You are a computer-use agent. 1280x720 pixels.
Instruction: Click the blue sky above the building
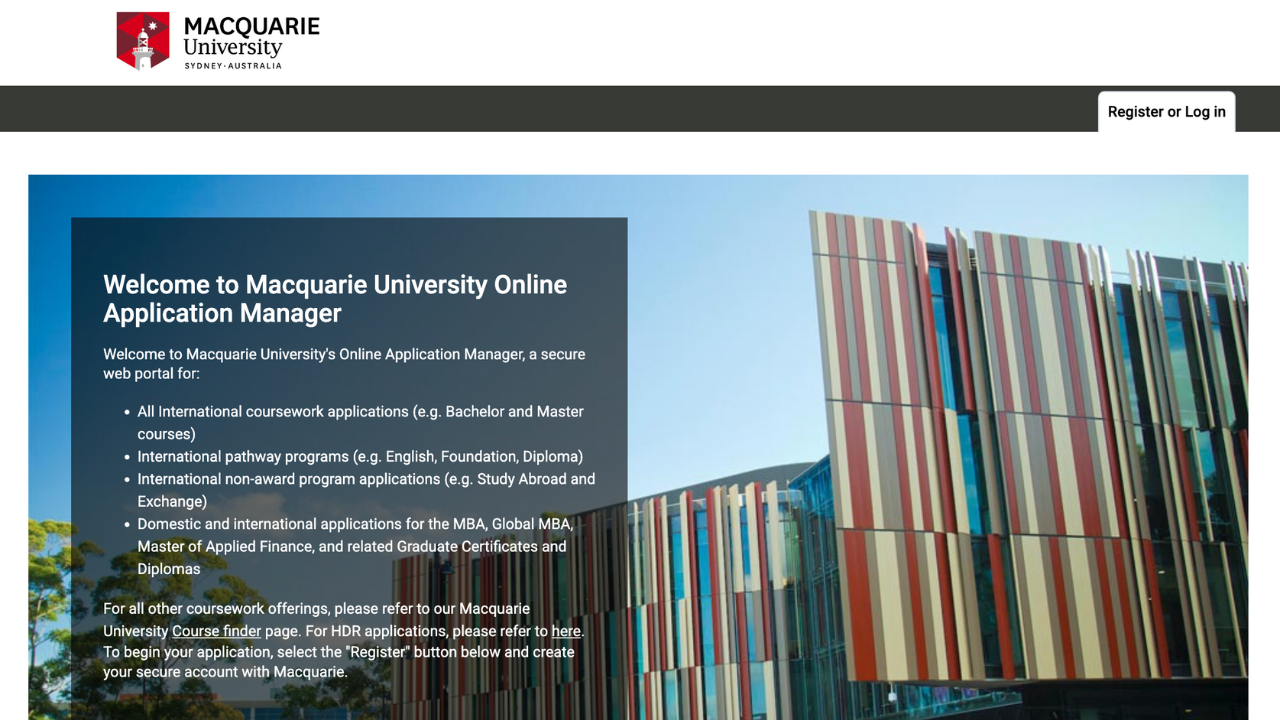click(720, 260)
